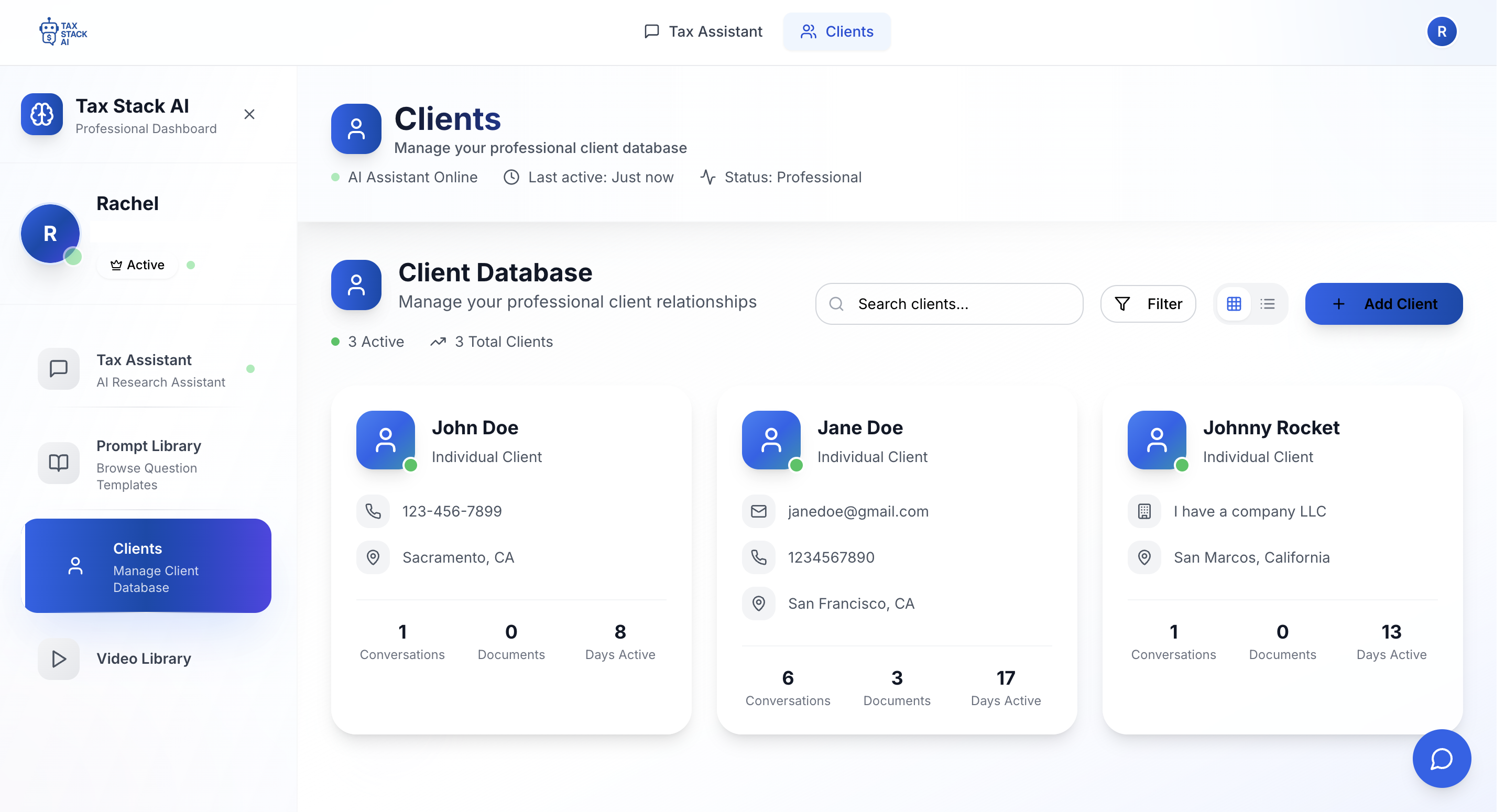Screen dimensions: 1505x812
Task: Switch to grid view layout
Action: click(1234, 304)
